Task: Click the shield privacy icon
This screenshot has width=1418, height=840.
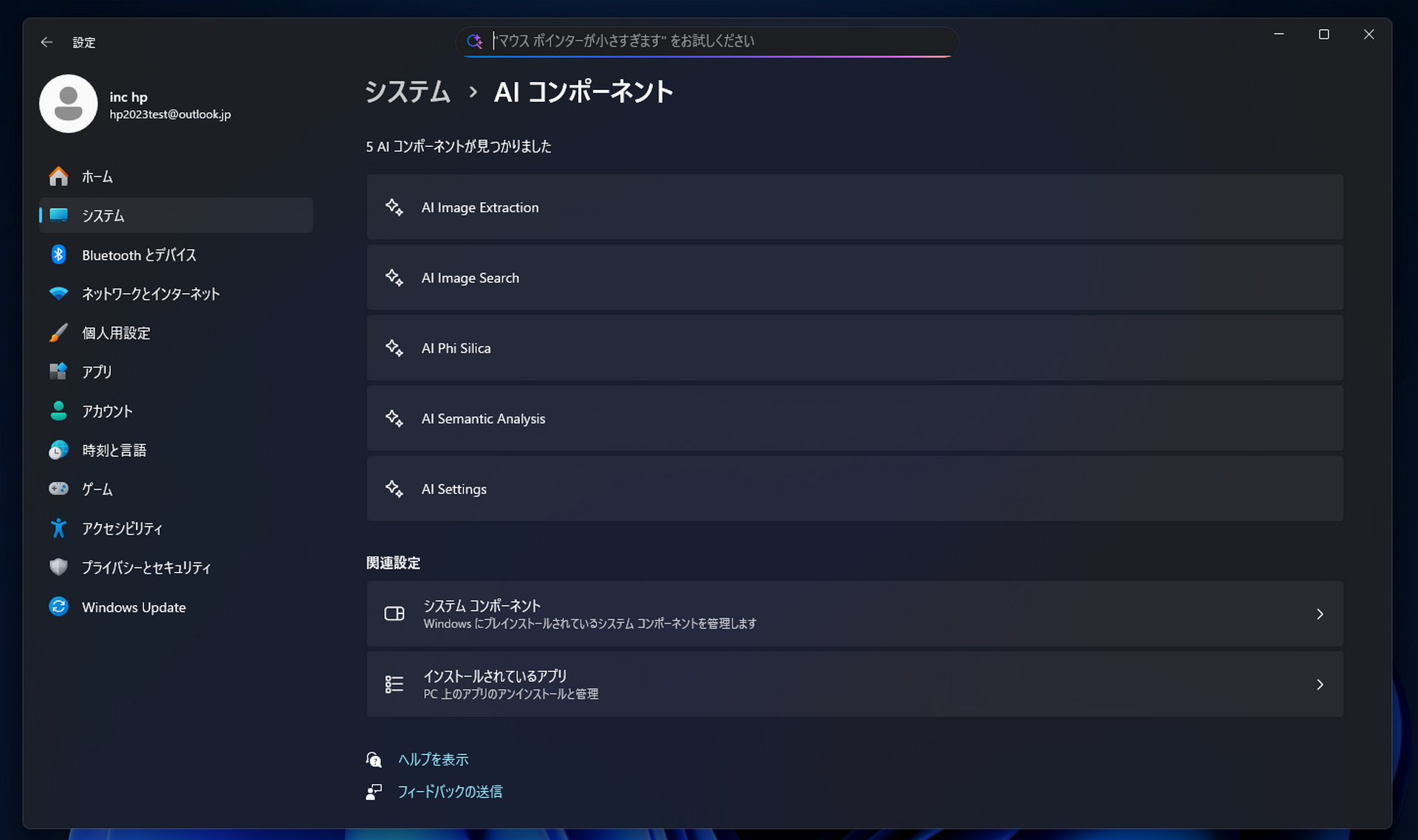Action: tap(58, 567)
